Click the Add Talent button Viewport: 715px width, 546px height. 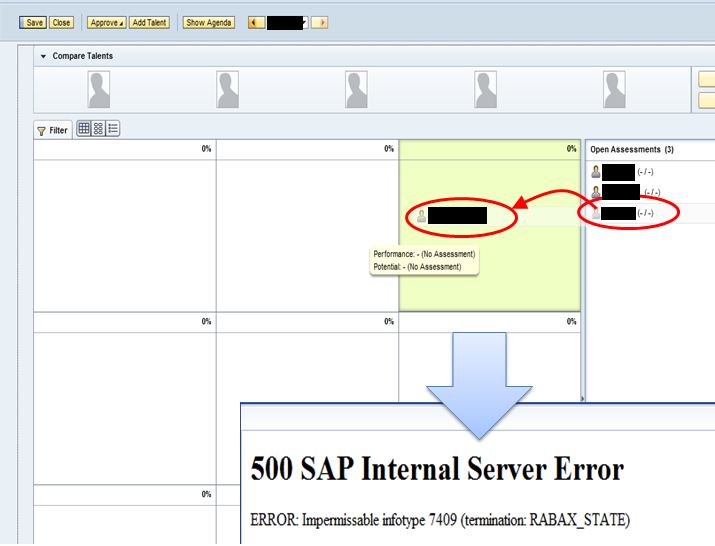tap(149, 23)
